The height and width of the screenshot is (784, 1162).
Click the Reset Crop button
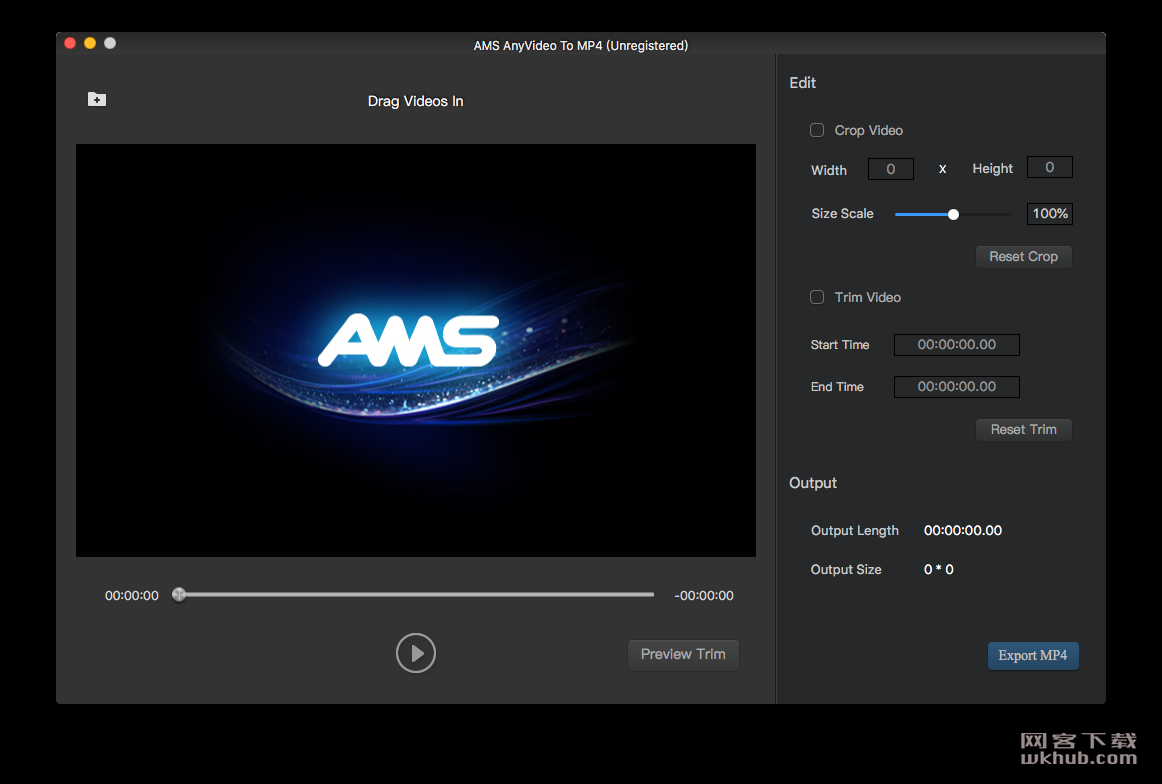[1023, 256]
